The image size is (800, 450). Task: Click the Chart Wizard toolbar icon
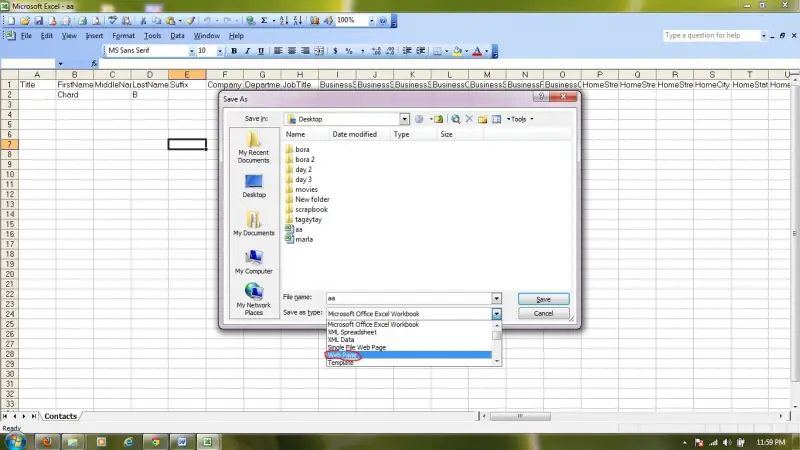pyautogui.click(x=315, y=20)
